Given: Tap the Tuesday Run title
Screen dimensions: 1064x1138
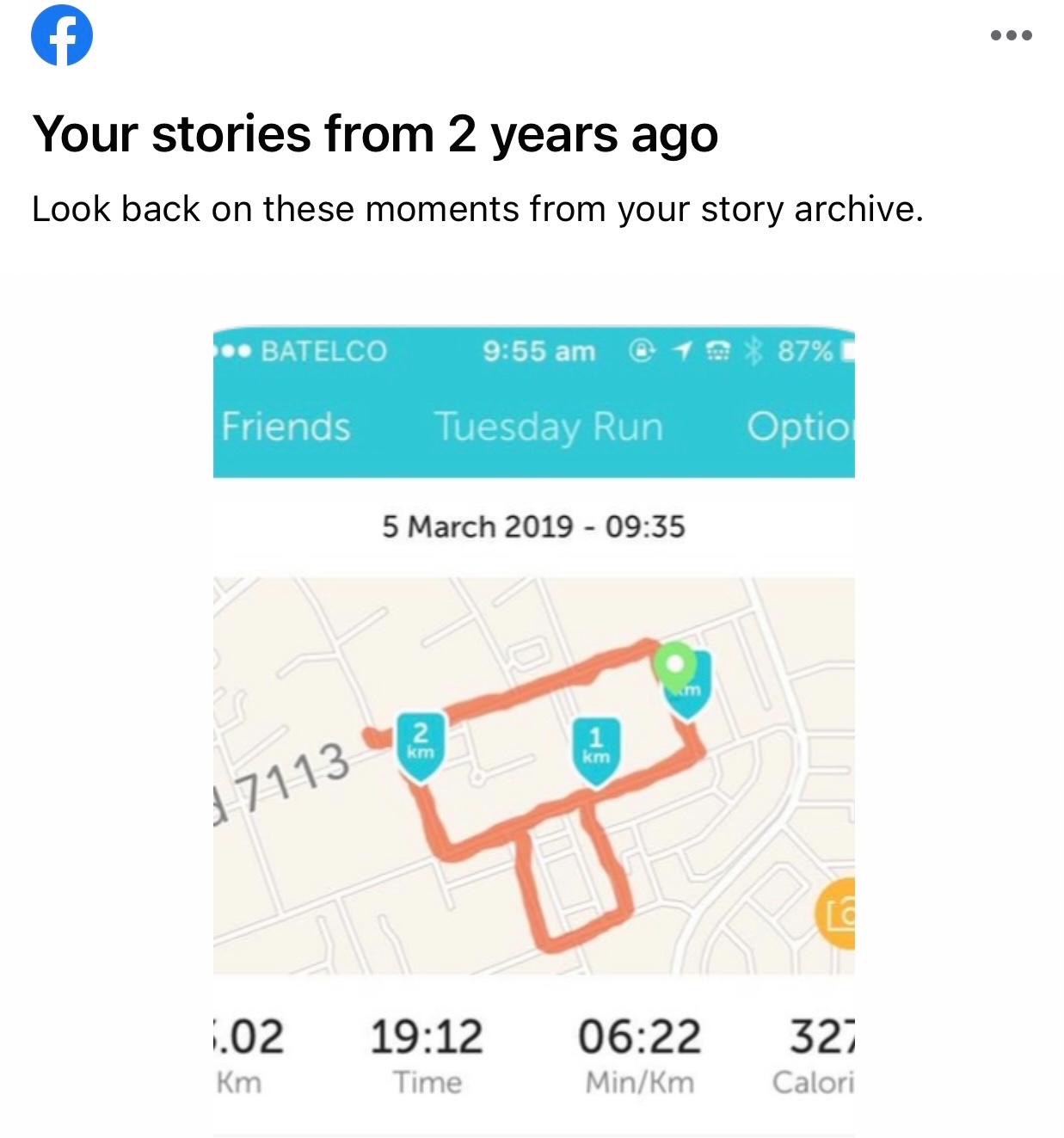Looking at the screenshot, I should tap(549, 428).
